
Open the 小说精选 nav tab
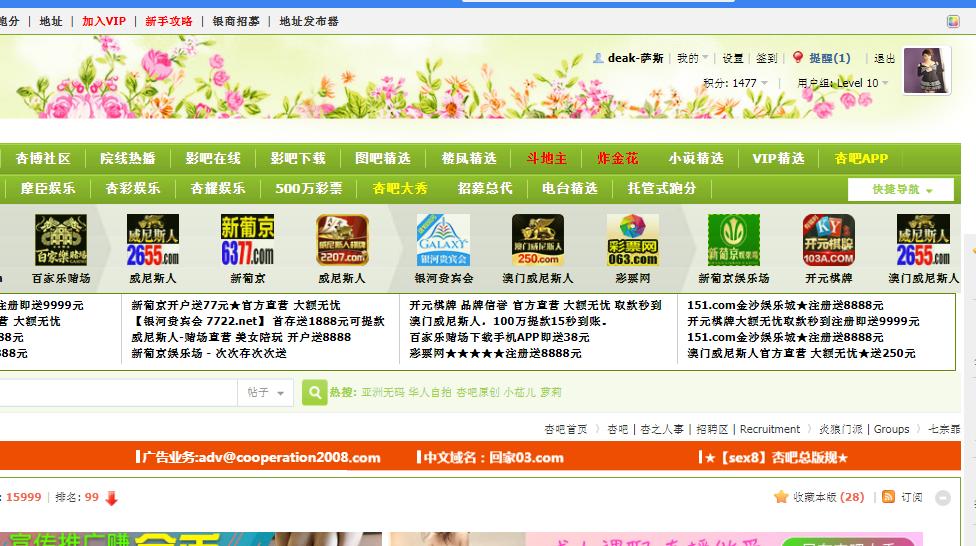click(x=696, y=158)
